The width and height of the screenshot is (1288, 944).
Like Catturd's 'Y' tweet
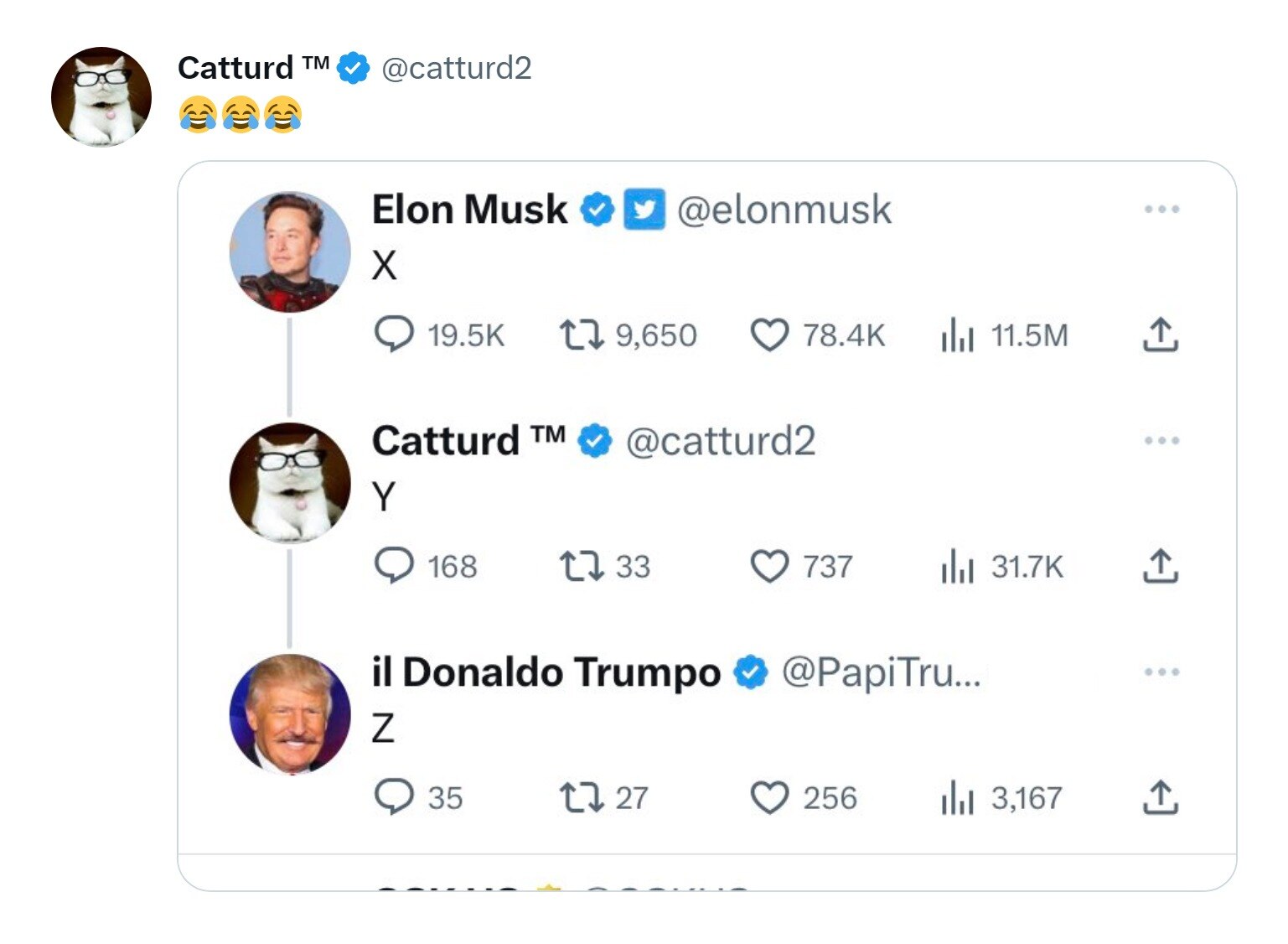(770, 566)
